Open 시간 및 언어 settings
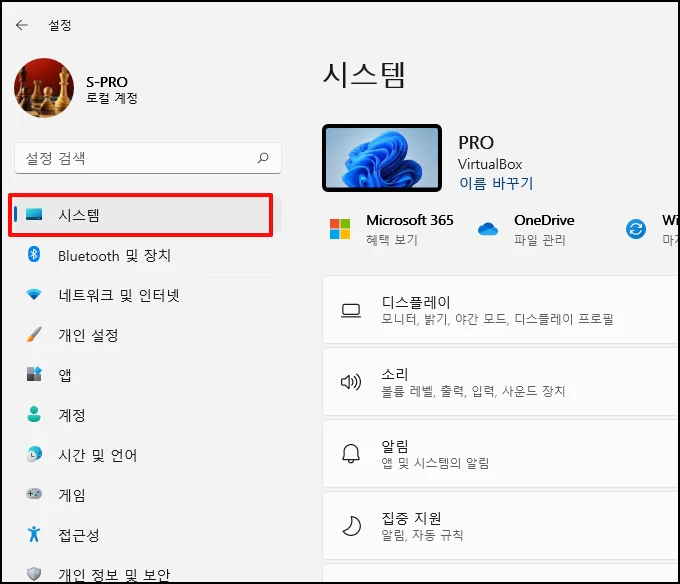Screen dimensions: 680x584 (x=145, y=455)
